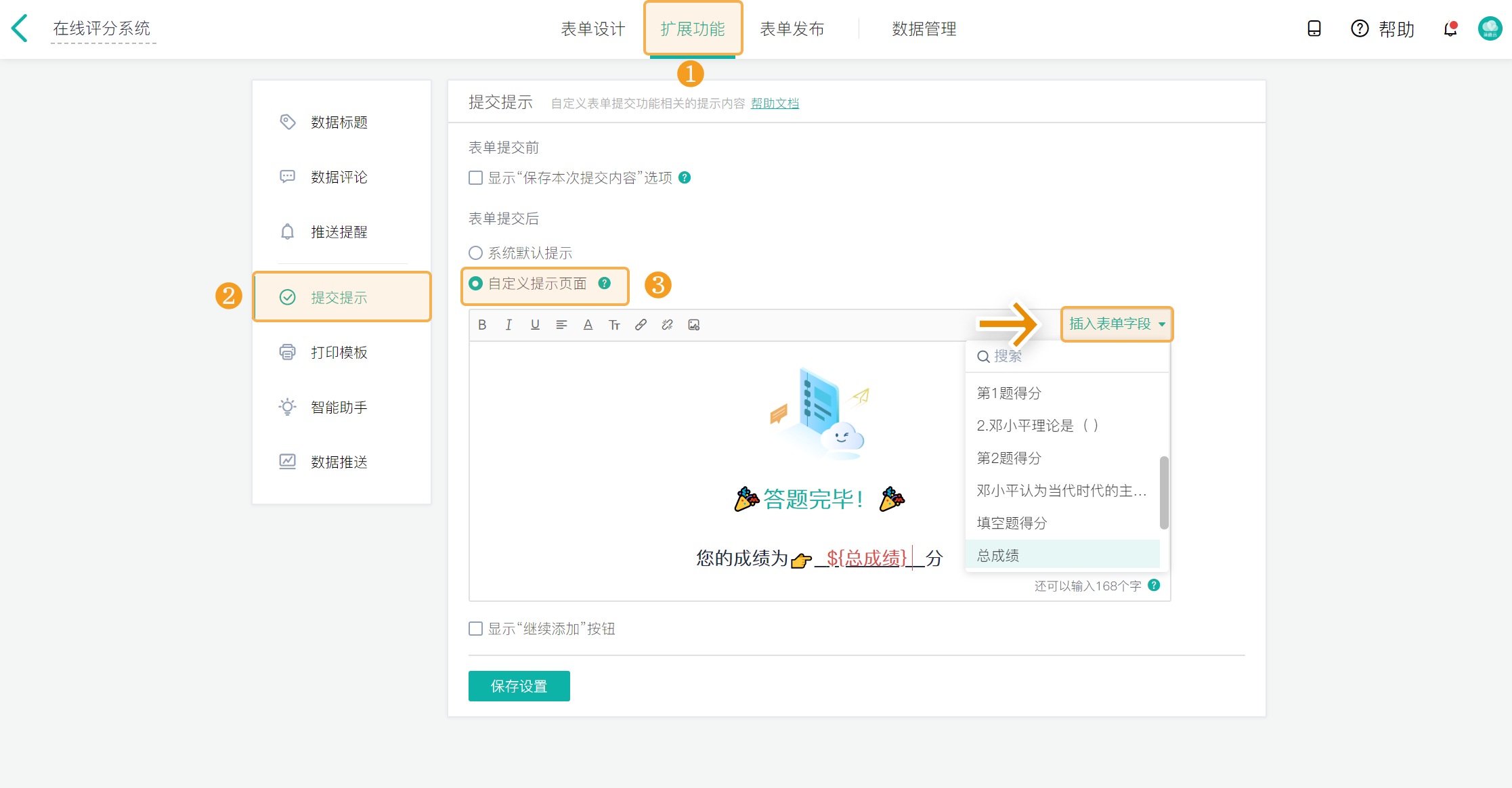Screen dimensions: 1512x788
Task: Click the insert image toolbar icon
Action: (x=693, y=325)
